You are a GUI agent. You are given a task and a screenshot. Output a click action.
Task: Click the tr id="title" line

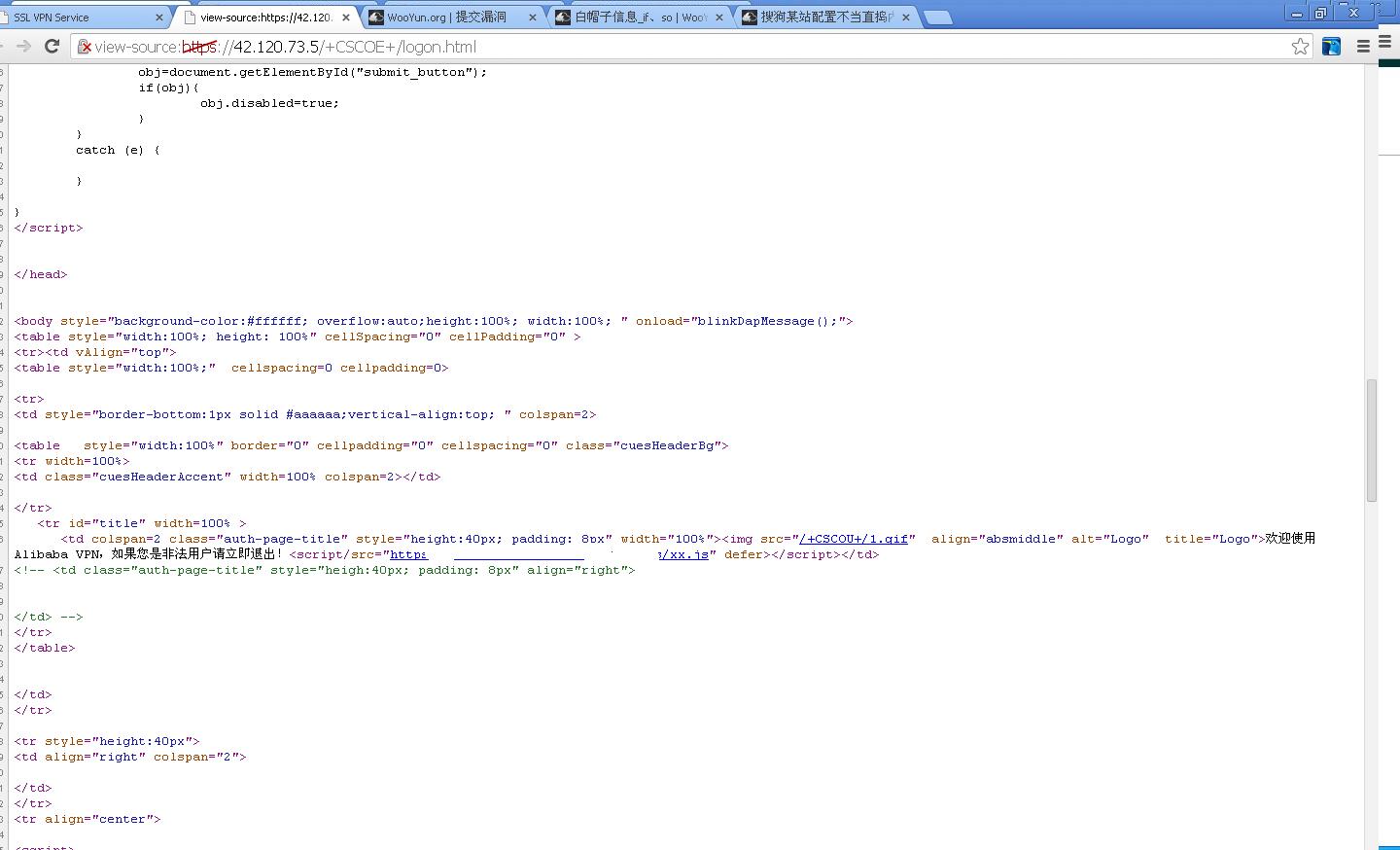(142, 523)
